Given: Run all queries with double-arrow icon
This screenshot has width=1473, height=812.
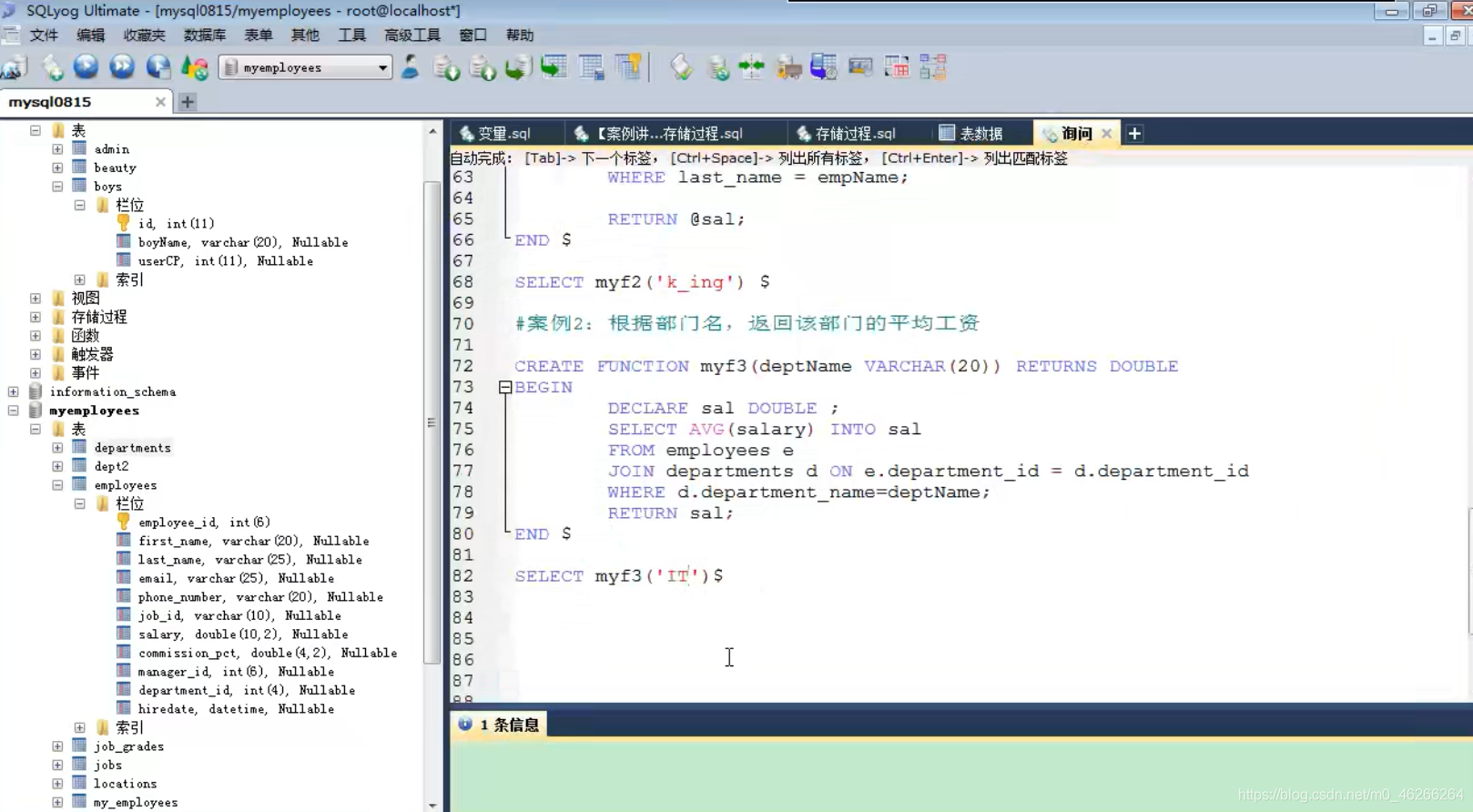Looking at the screenshot, I should pyautogui.click(x=122, y=67).
